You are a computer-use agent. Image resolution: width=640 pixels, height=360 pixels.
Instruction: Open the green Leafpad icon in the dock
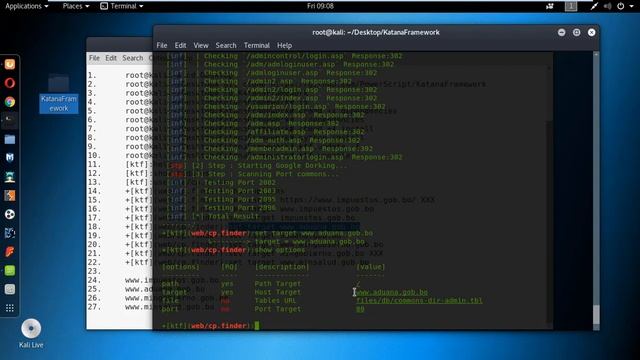[x=10, y=270]
